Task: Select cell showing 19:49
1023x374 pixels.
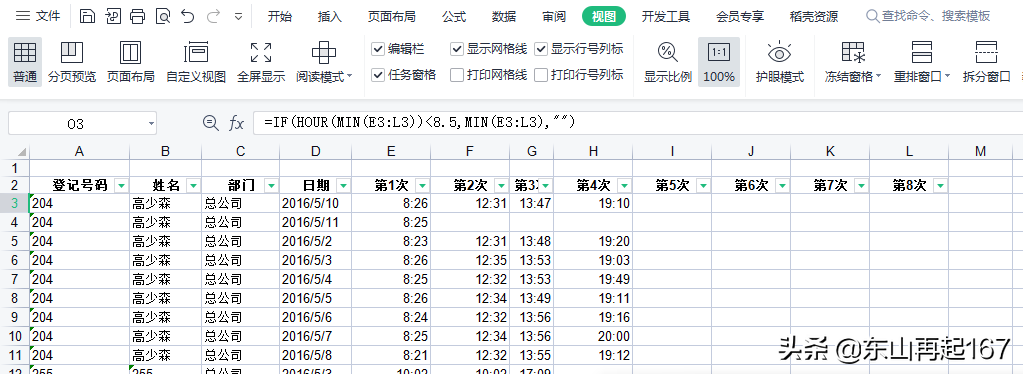Action: click(593, 279)
